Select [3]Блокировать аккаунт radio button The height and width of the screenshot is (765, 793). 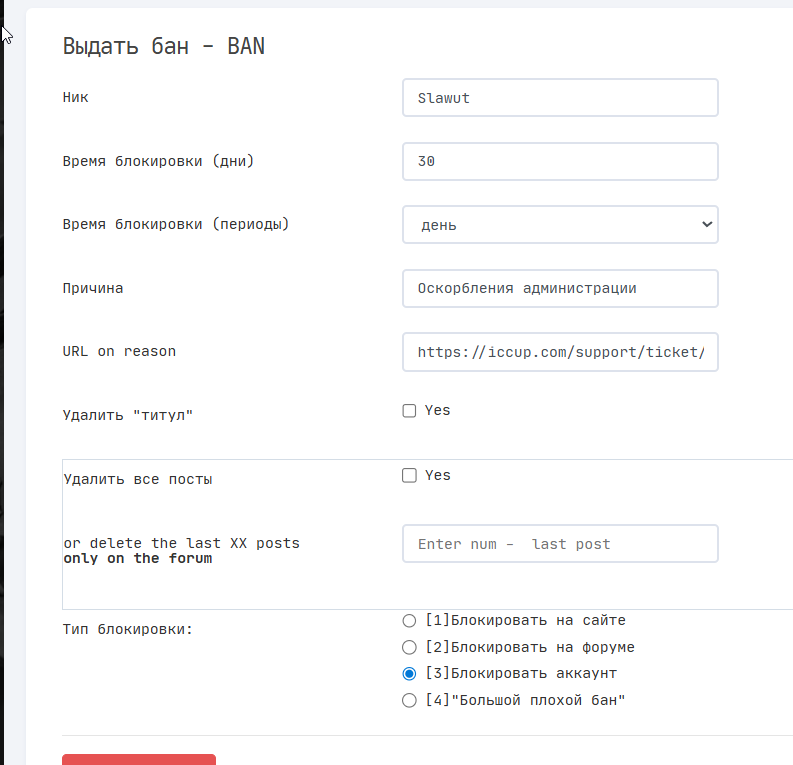(x=409, y=674)
